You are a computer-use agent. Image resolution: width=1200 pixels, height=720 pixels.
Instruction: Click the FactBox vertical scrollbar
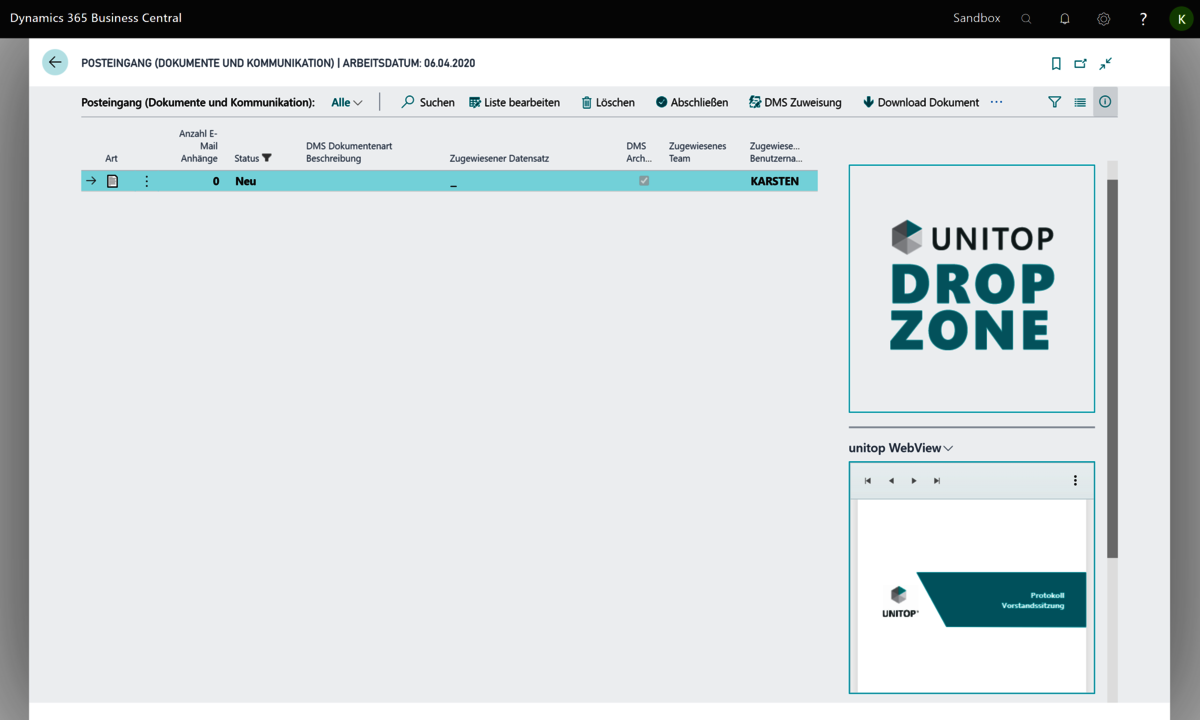pyautogui.click(x=1112, y=370)
